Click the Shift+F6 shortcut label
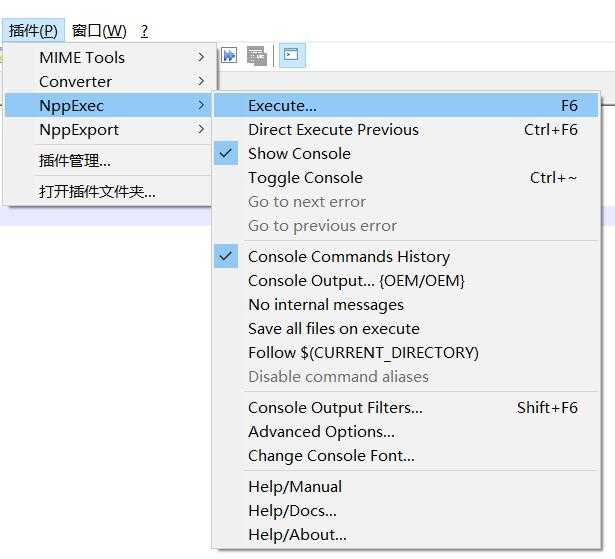 tap(547, 408)
